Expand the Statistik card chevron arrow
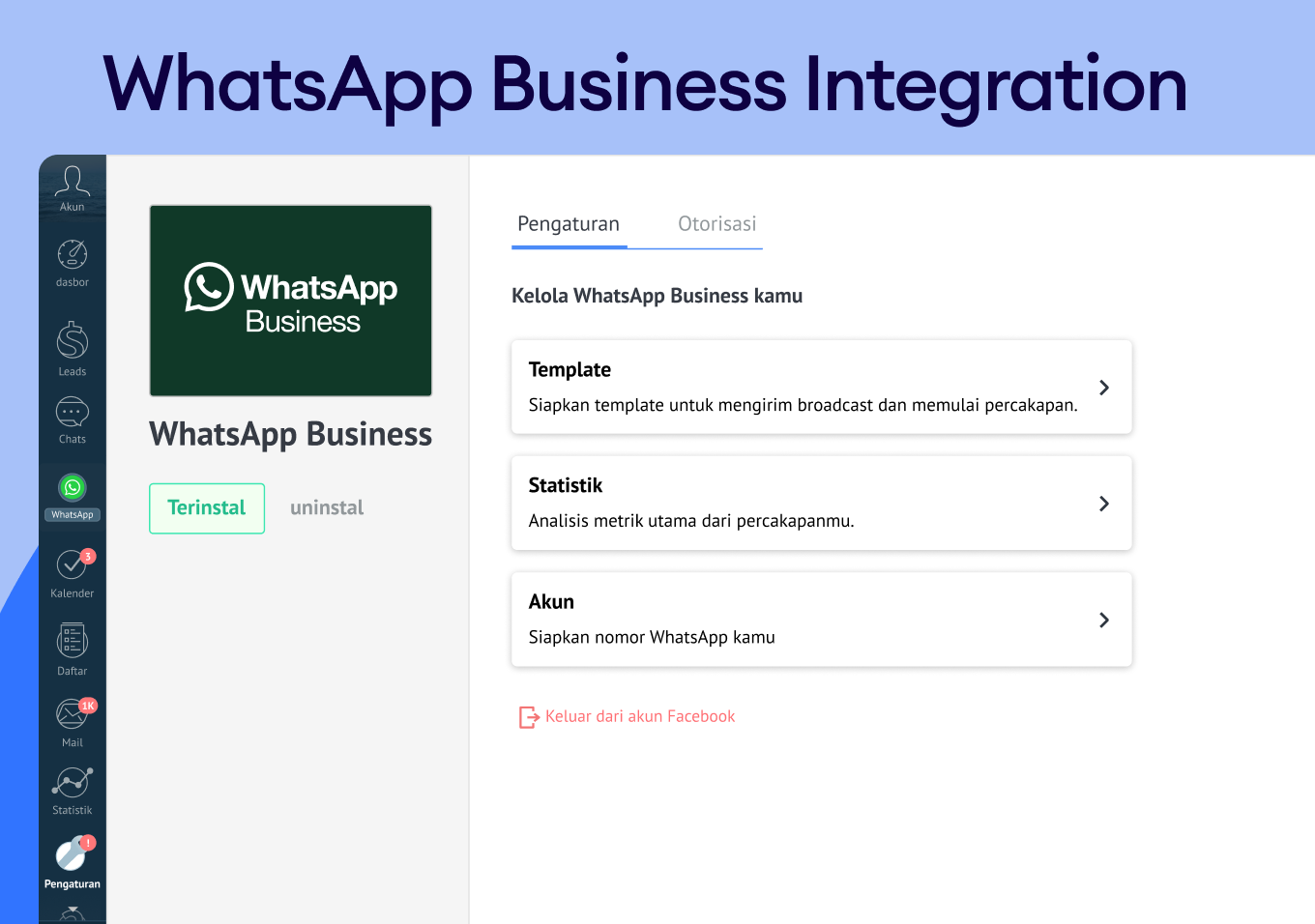This screenshot has width=1315, height=924. 1103,504
